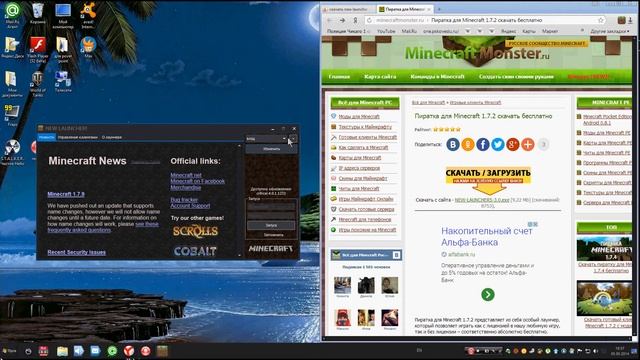Share page via VKontakte icon
The image size is (640, 360).
point(453,144)
